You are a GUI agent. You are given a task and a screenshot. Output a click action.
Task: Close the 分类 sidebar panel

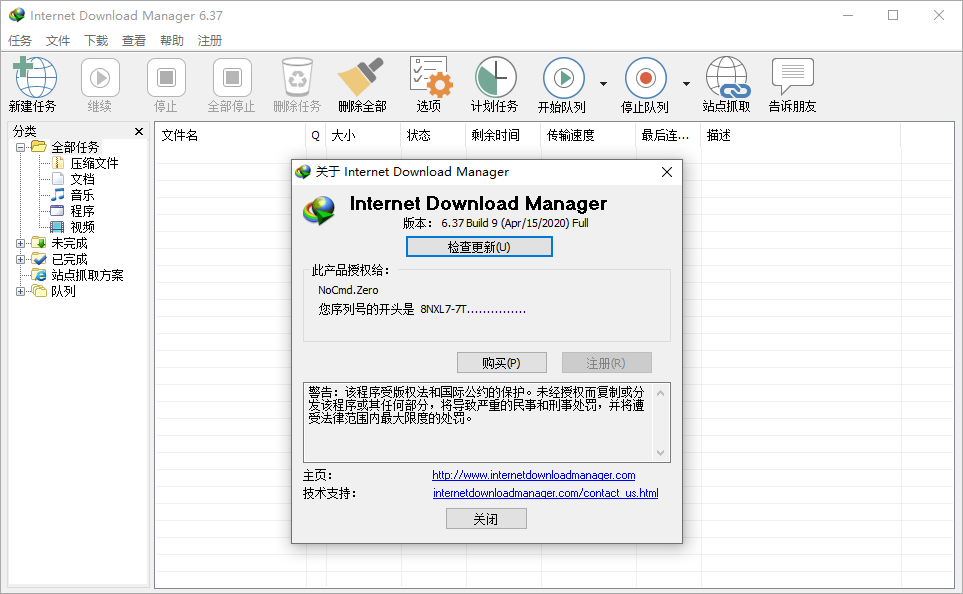point(139,131)
